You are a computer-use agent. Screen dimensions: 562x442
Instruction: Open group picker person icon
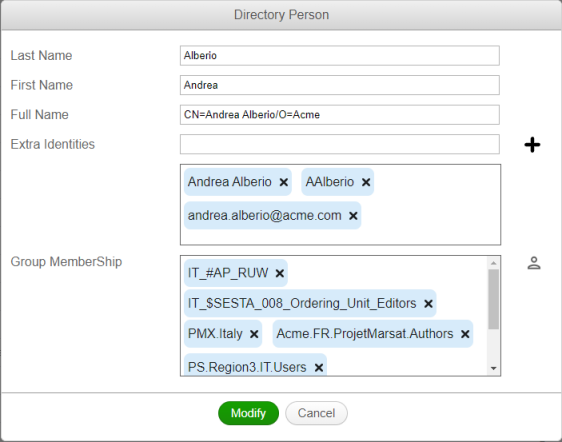[x=534, y=263]
